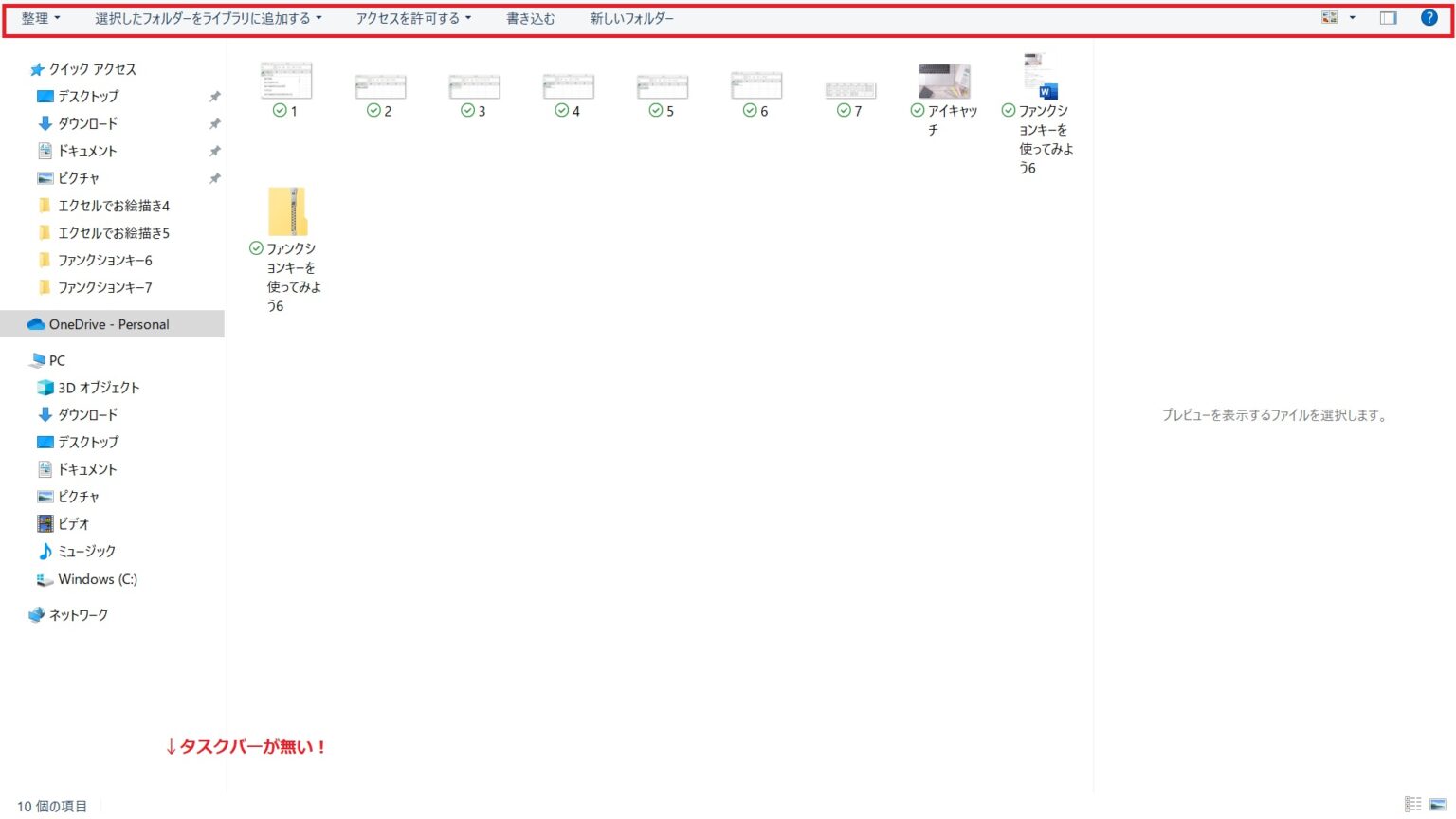Click the 書き込む toolbar button

pyautogui.click(x=530, y=18)
